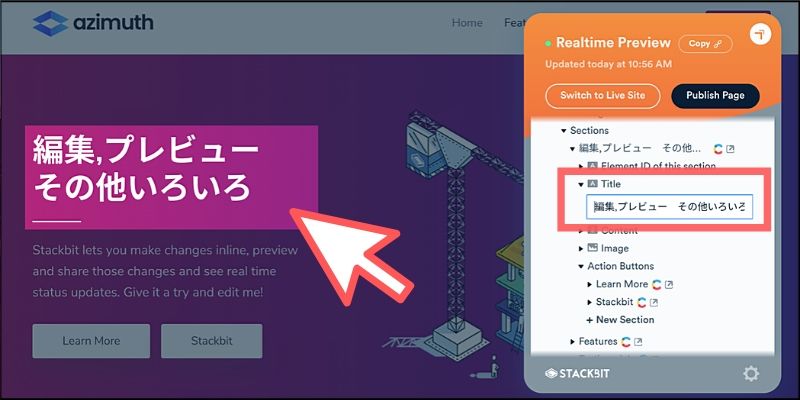Screen dimensions: 800x400
Task: Collapse the Title field arrow
Action: (x=581, y=184)
